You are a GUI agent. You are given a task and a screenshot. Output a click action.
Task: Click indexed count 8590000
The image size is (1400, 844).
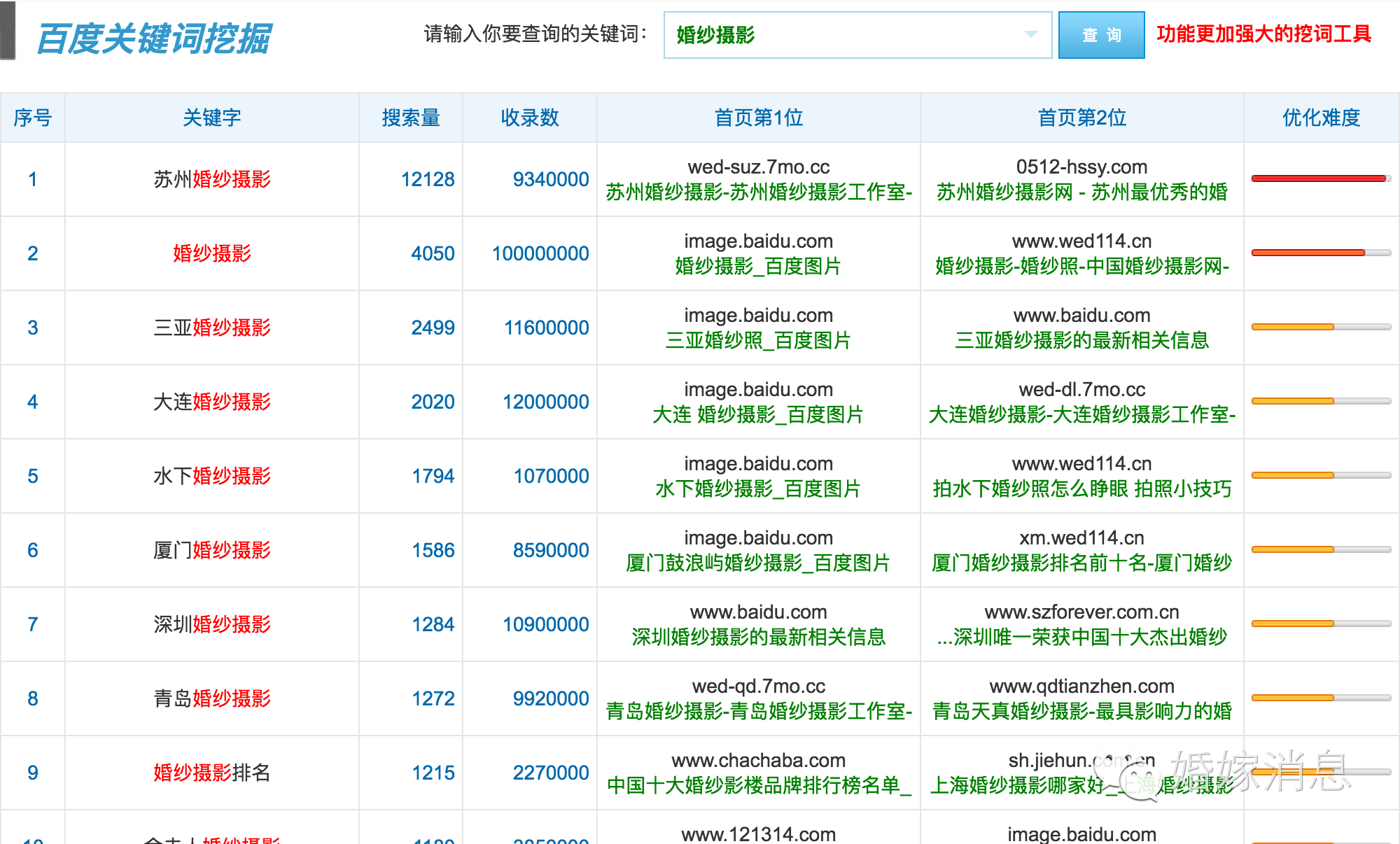(x=551, y=550)
